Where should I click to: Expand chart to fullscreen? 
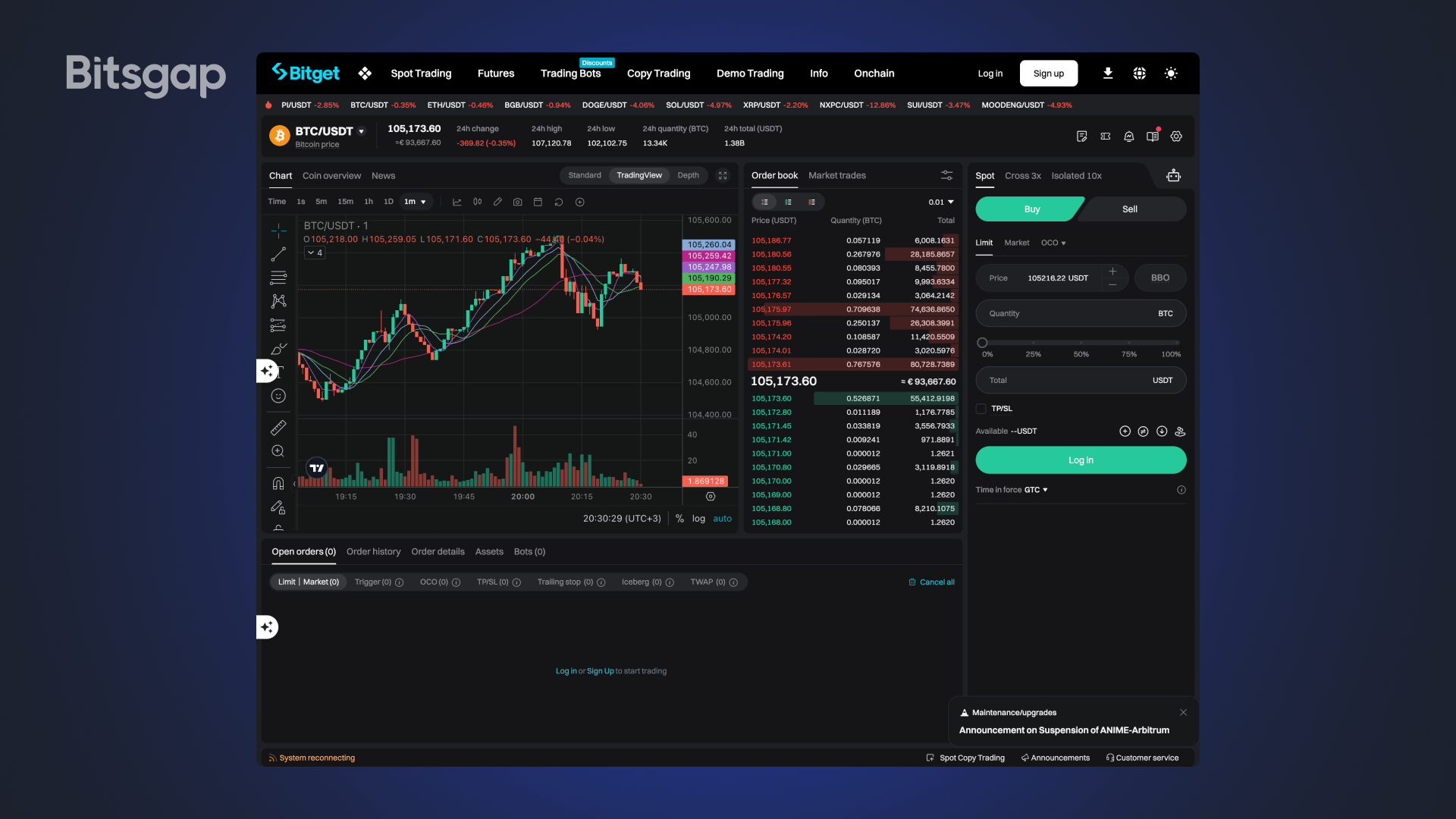tap(723, 175)
